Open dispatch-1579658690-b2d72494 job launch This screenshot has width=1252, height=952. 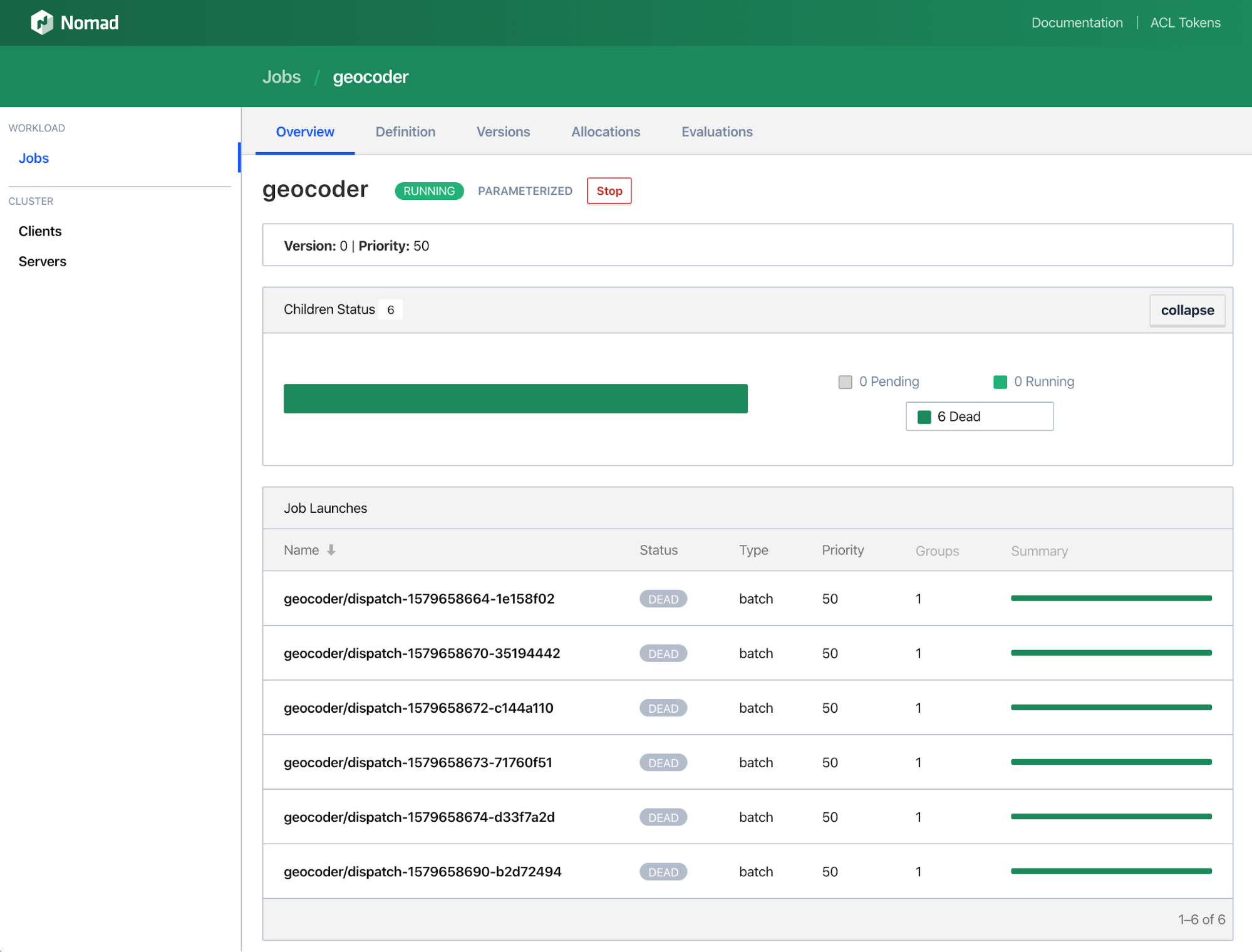point(422,872)
